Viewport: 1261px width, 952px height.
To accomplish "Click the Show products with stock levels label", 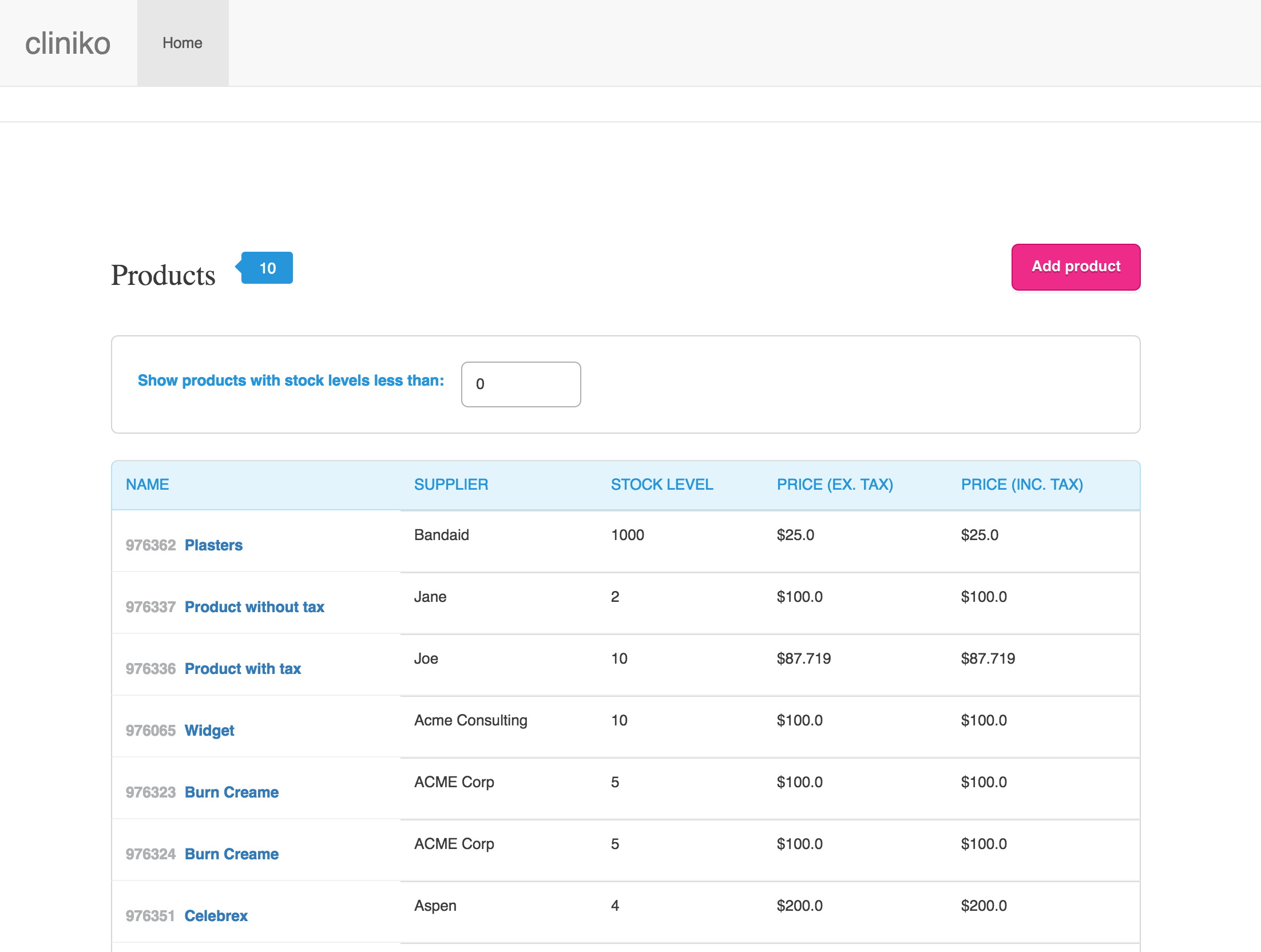I will [291, 380].
